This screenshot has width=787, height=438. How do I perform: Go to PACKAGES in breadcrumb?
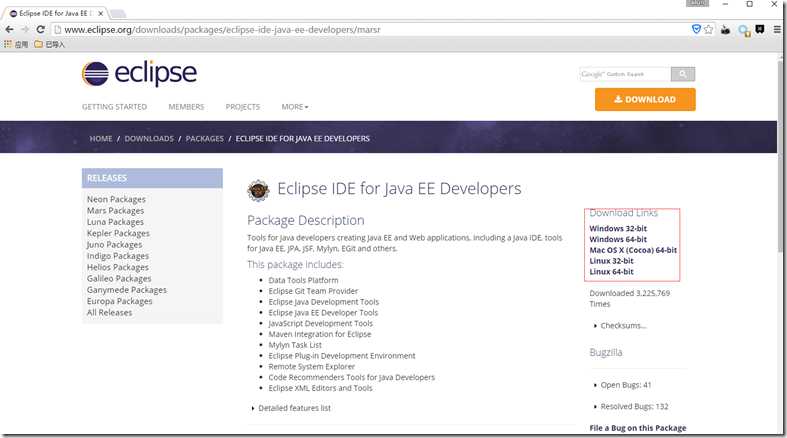point(205,138)
